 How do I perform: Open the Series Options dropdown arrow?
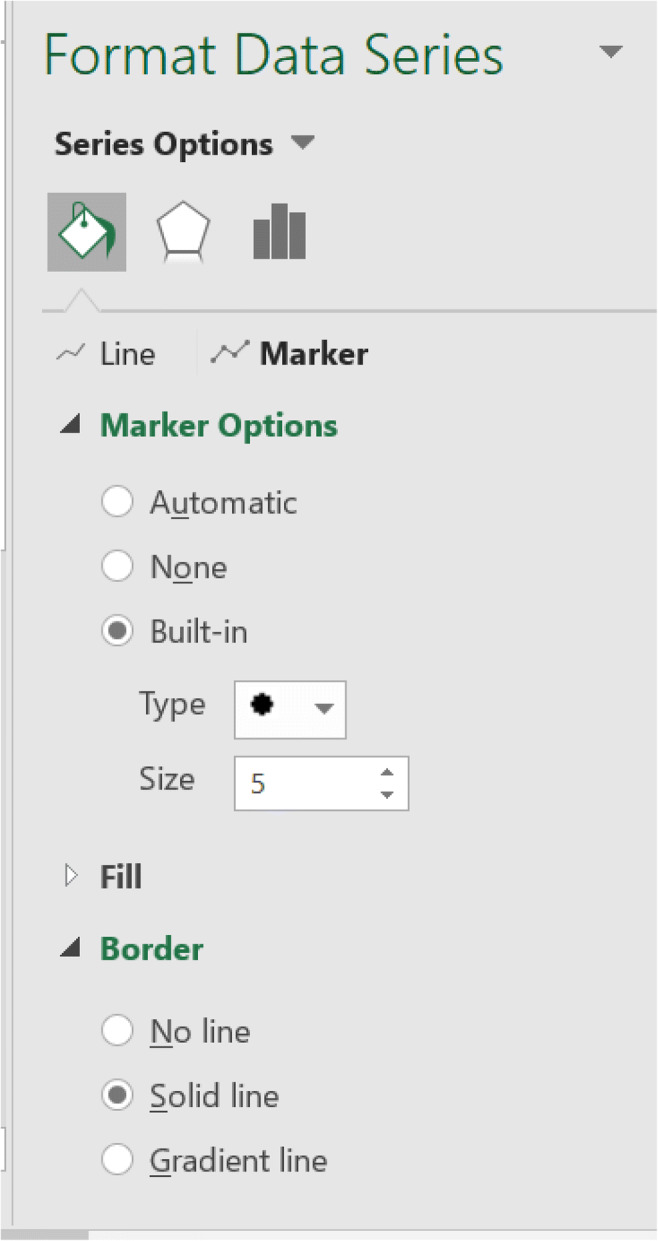(302, 144)
